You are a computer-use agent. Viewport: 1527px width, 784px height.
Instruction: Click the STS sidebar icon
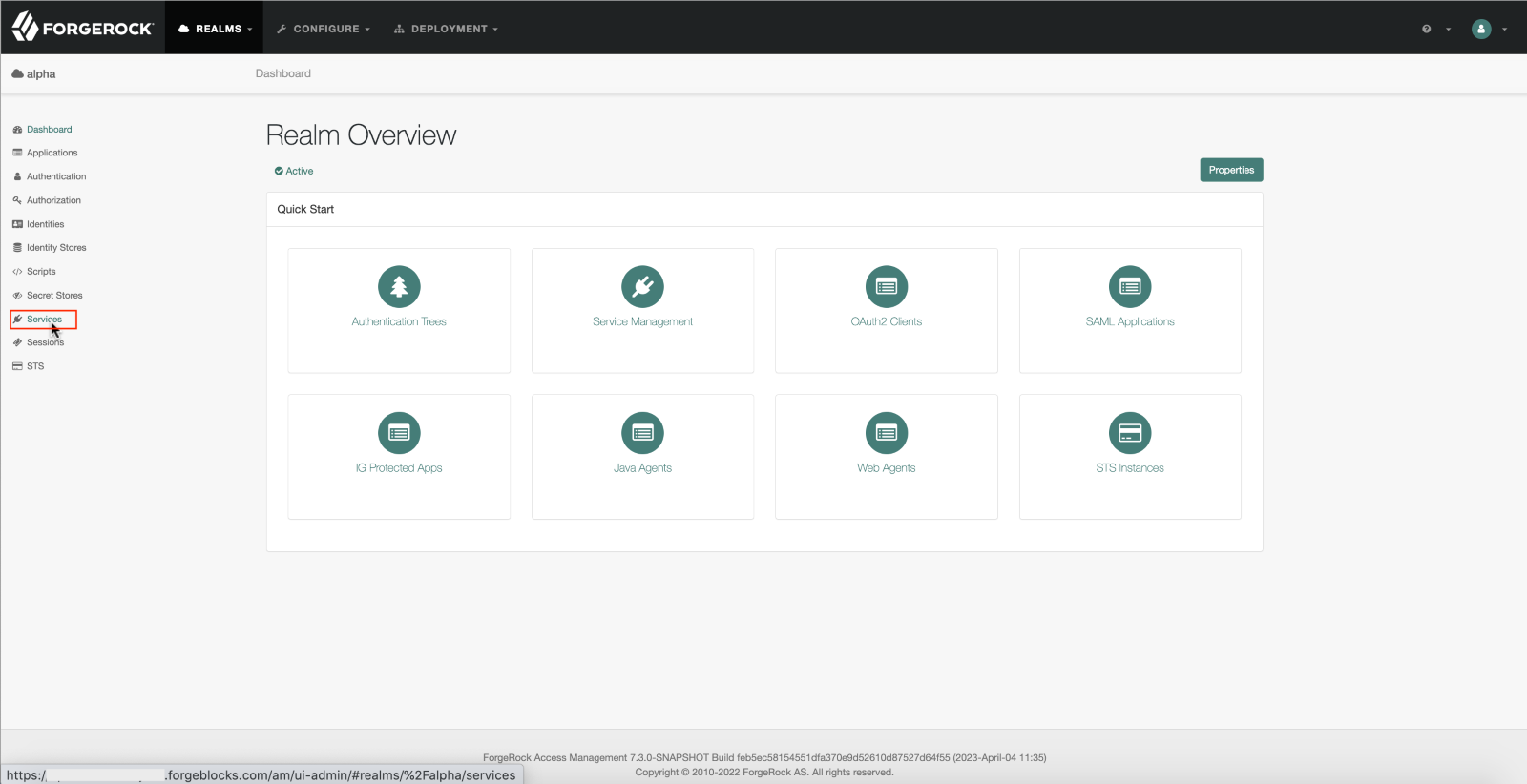(x=17, y=366)
